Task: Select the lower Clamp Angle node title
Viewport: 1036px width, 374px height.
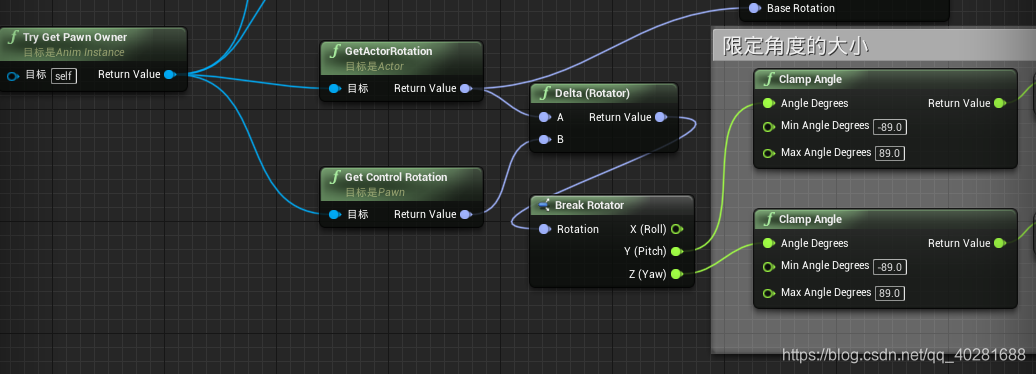Action: coord(810,219)
